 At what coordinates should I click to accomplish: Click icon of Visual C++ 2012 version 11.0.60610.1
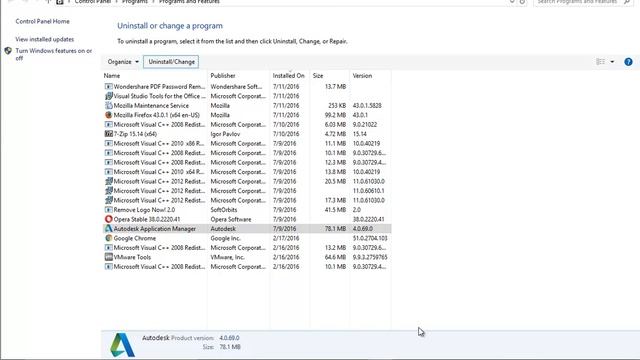109,191
